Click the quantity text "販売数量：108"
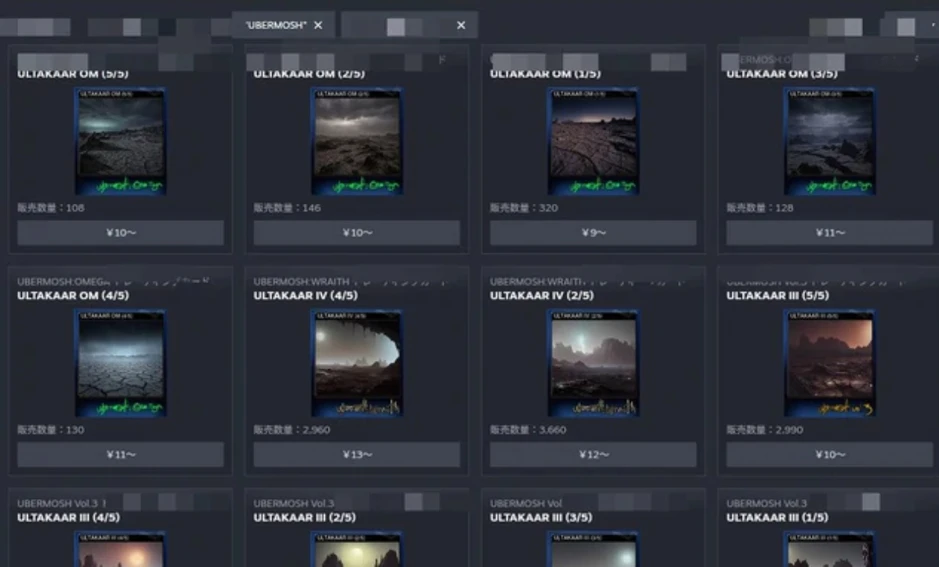939x567 pixels. (x=51, y=208)
